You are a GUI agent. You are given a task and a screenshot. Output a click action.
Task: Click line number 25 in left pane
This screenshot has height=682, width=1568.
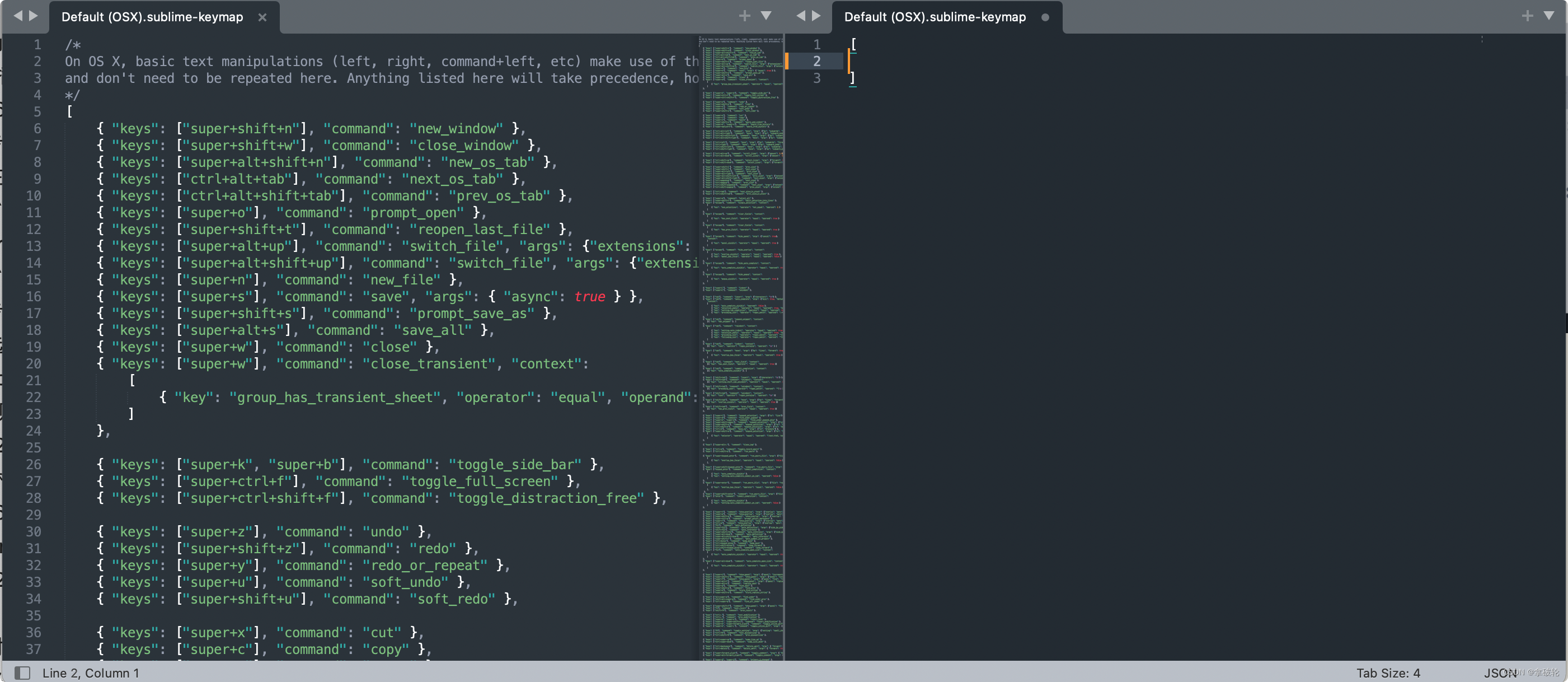(34, 447)
